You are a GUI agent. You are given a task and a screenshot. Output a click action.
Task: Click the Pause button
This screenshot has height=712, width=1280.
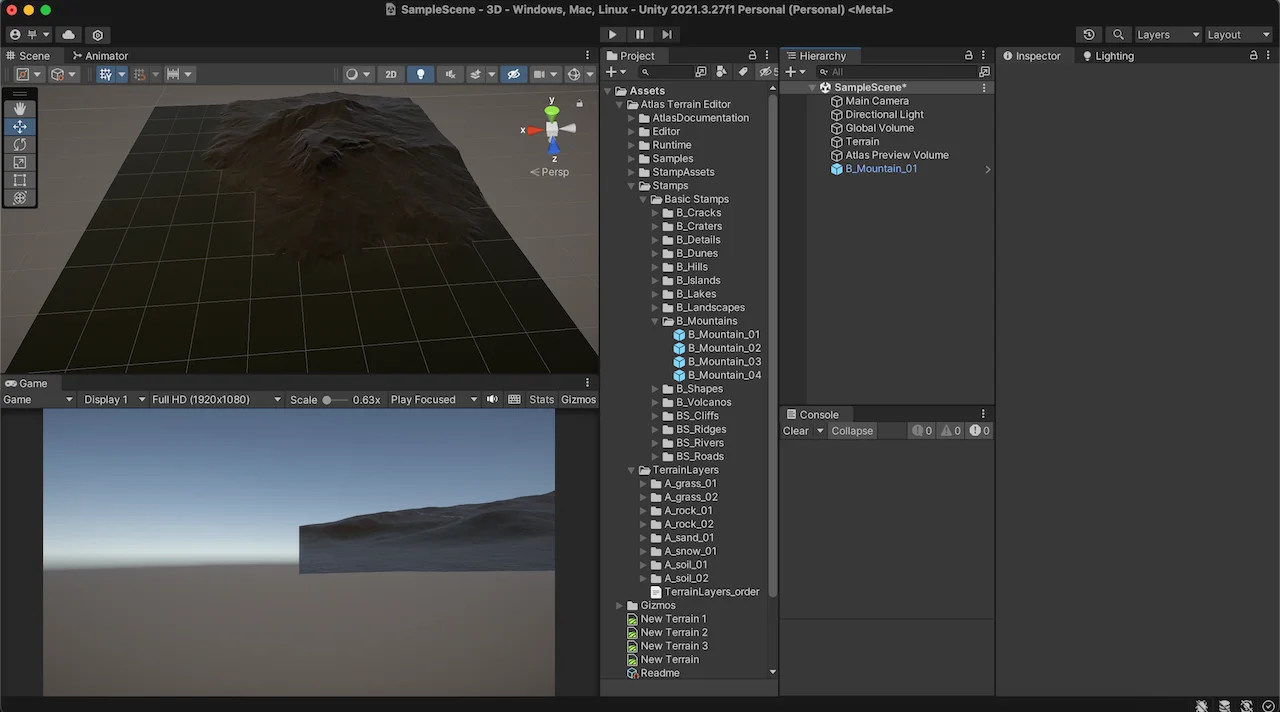pyautogui.click(x=640, y=35)
